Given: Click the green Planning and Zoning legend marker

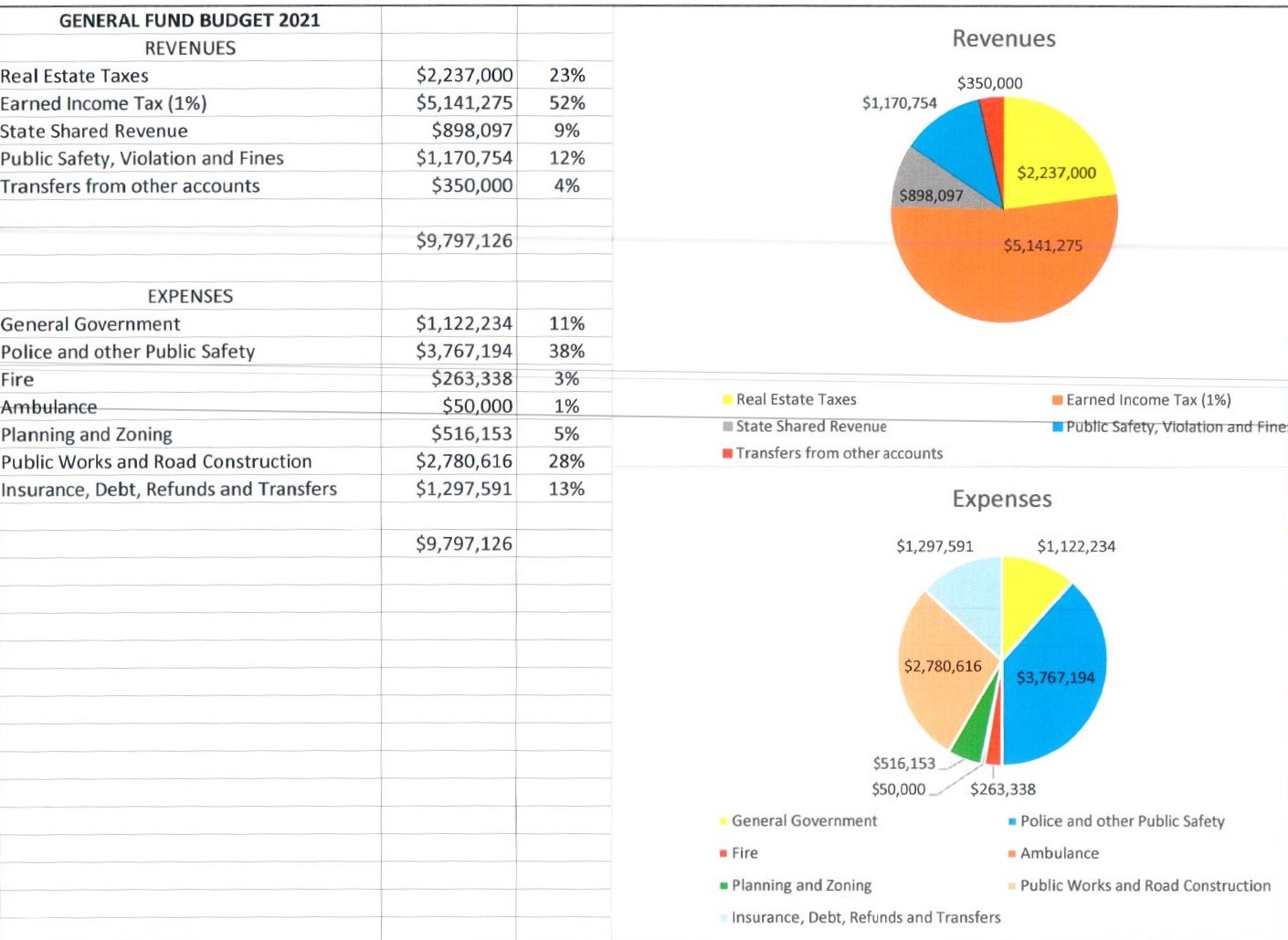Looking at the screenshot, I should pos(723,885).
